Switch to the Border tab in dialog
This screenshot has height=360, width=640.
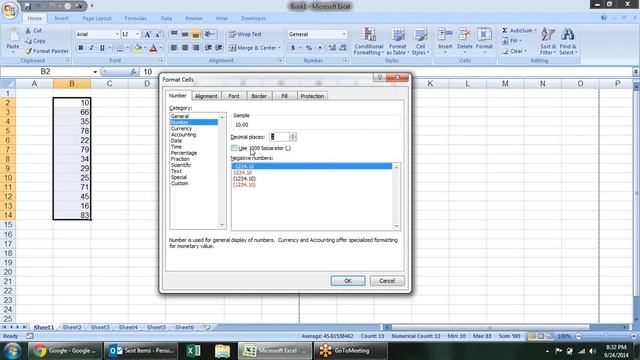pyautogui.click(x=259, y=96)
